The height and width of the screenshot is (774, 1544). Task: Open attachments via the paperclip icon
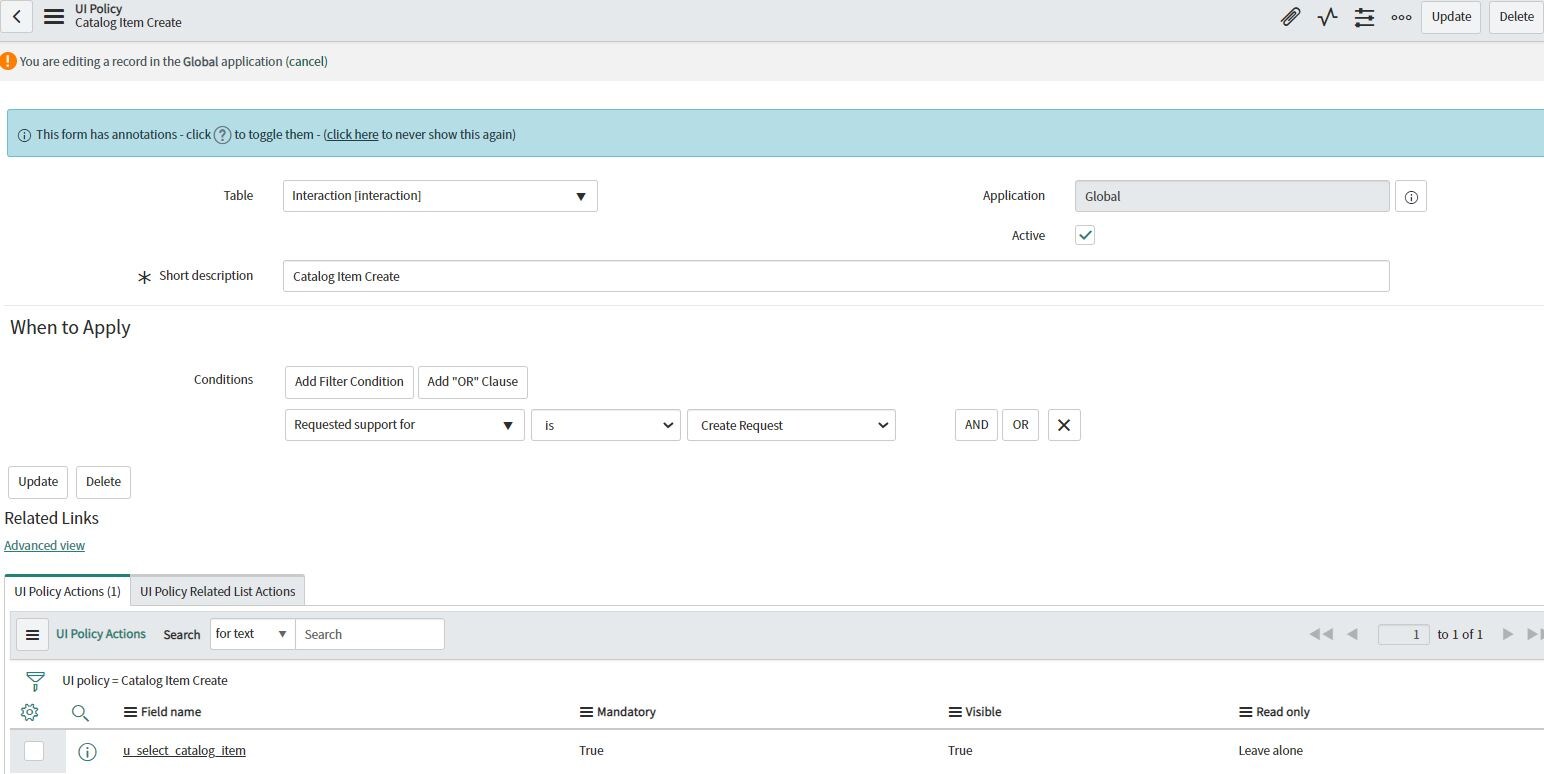(x=1291, y=17)
